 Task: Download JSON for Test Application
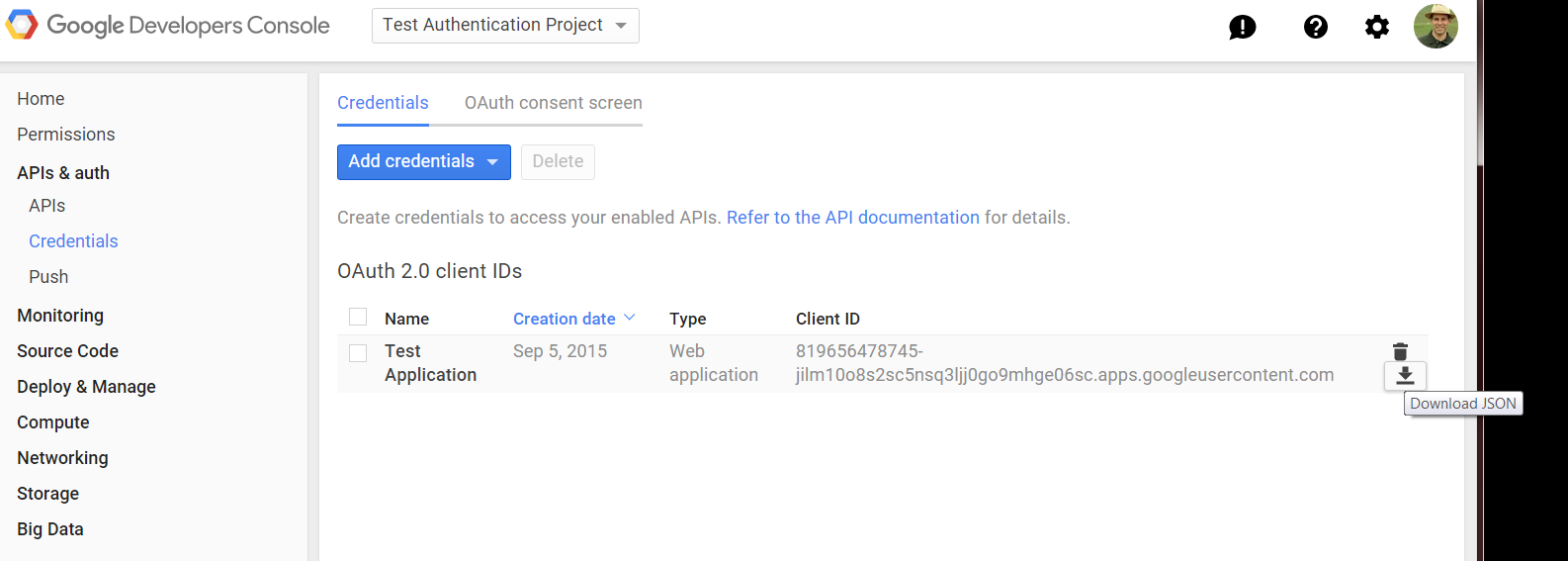(x=1405, y=376)
